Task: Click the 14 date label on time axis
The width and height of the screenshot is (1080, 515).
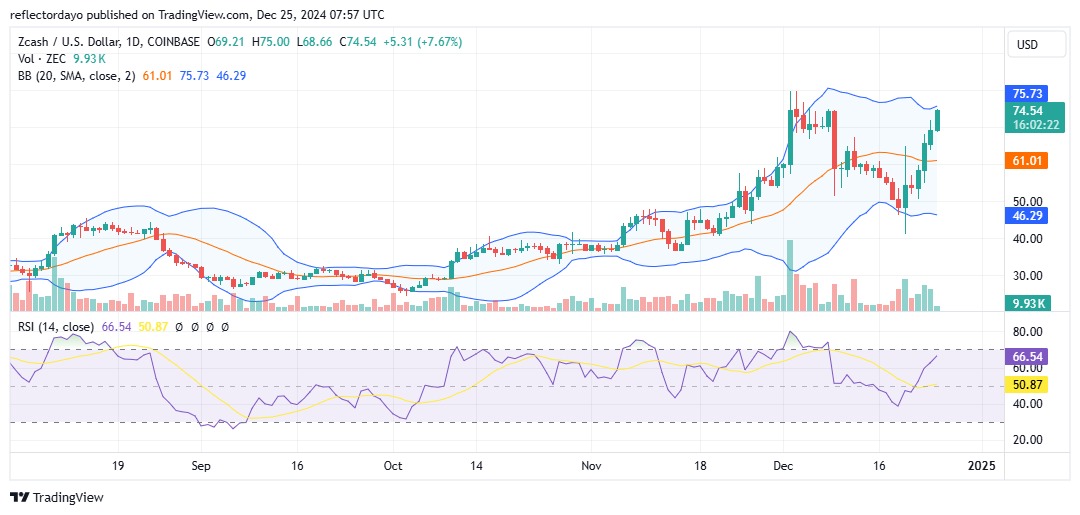Action: pyautogui.click(x=476, y=466)
